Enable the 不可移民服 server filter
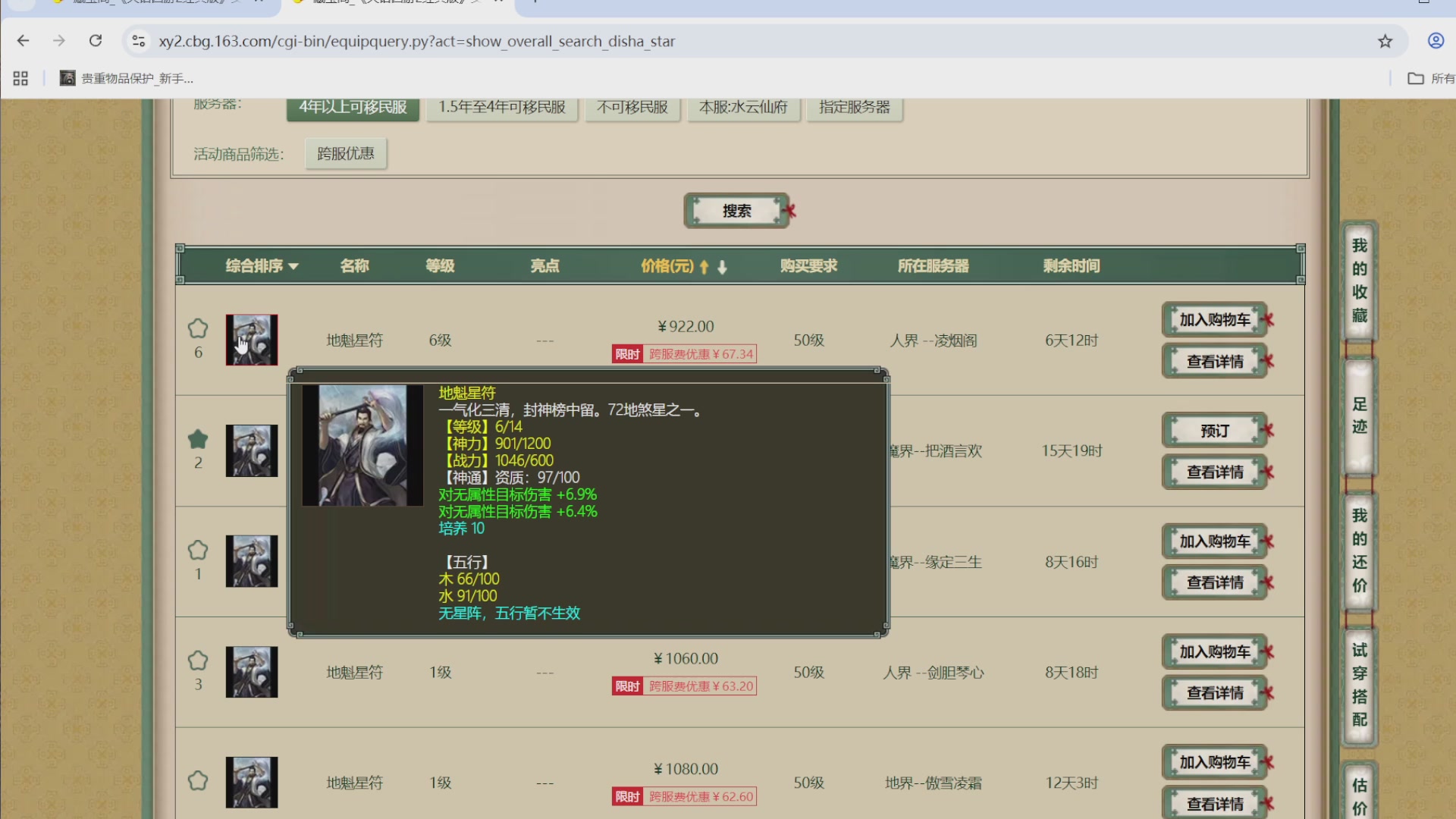 tap(632, 107)
